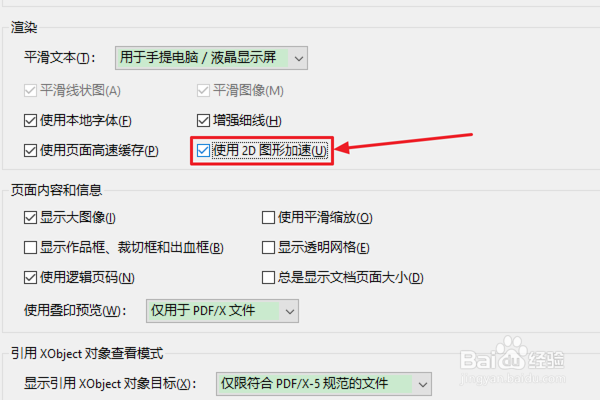Click the 使用 2D 图形加速 label text
600x400 pixels.
[x=270, y=150]
